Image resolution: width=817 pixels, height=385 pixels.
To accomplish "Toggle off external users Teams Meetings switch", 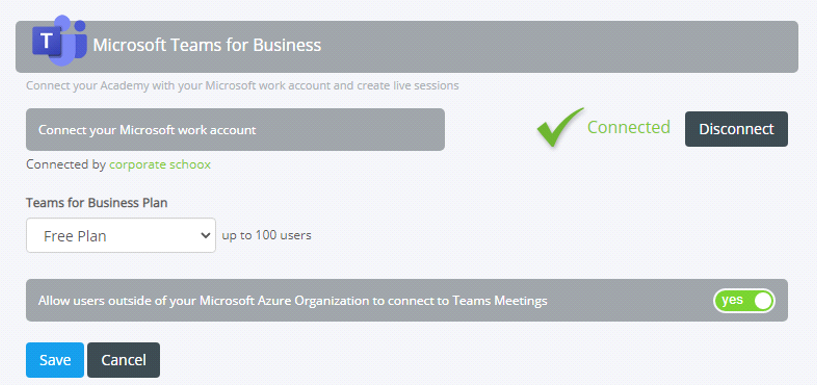I will 745,301.
